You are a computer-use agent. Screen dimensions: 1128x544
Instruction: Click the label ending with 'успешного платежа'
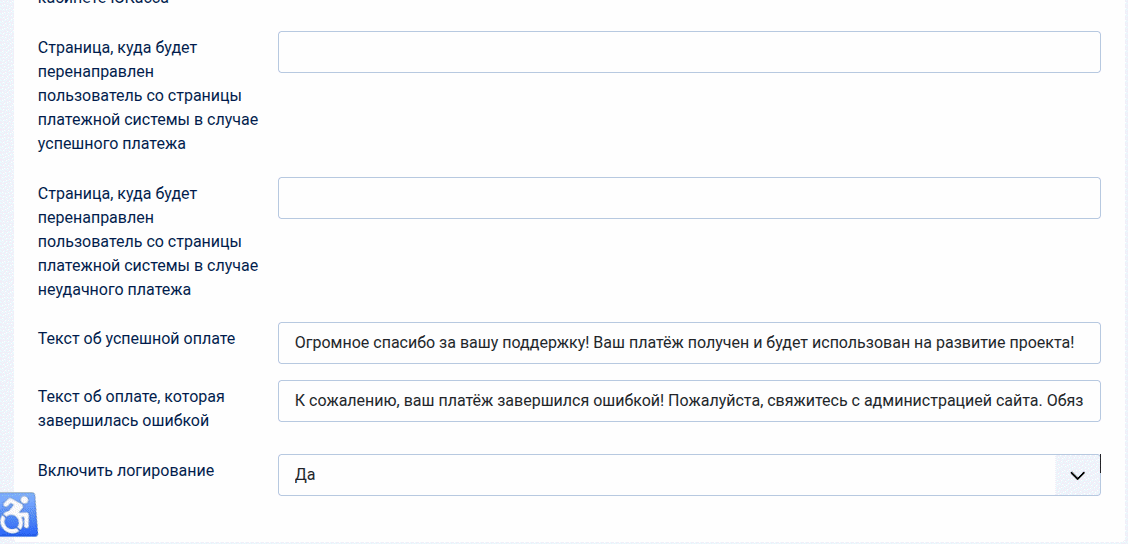148,95
